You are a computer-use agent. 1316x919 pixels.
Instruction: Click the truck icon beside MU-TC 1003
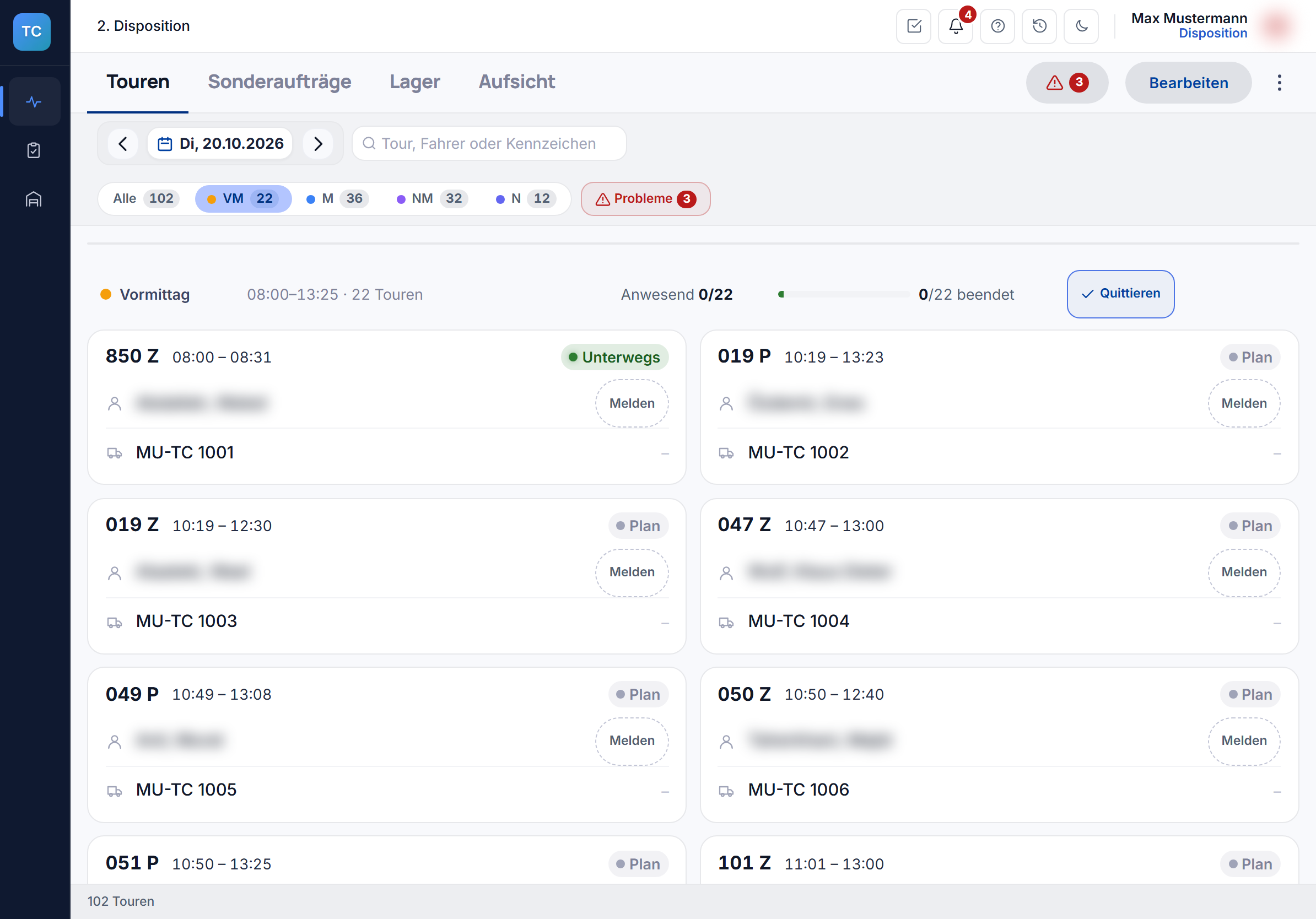pyautogui.click(x=115, y=622)
